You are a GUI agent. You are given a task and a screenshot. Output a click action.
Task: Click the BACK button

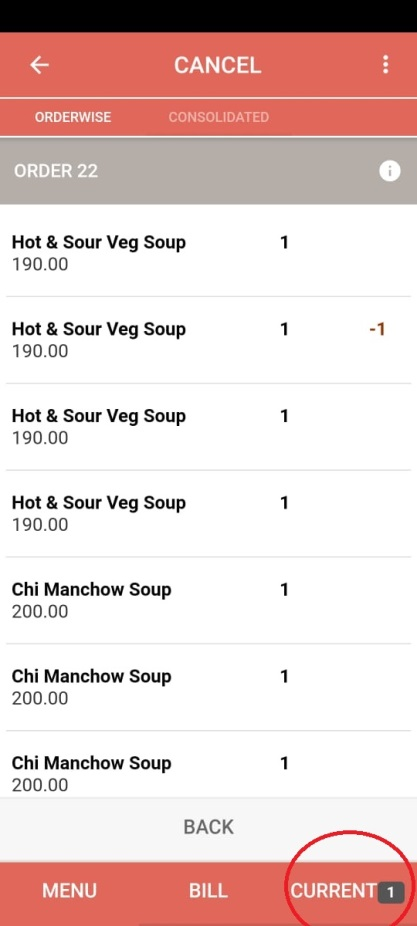[208, 827]
